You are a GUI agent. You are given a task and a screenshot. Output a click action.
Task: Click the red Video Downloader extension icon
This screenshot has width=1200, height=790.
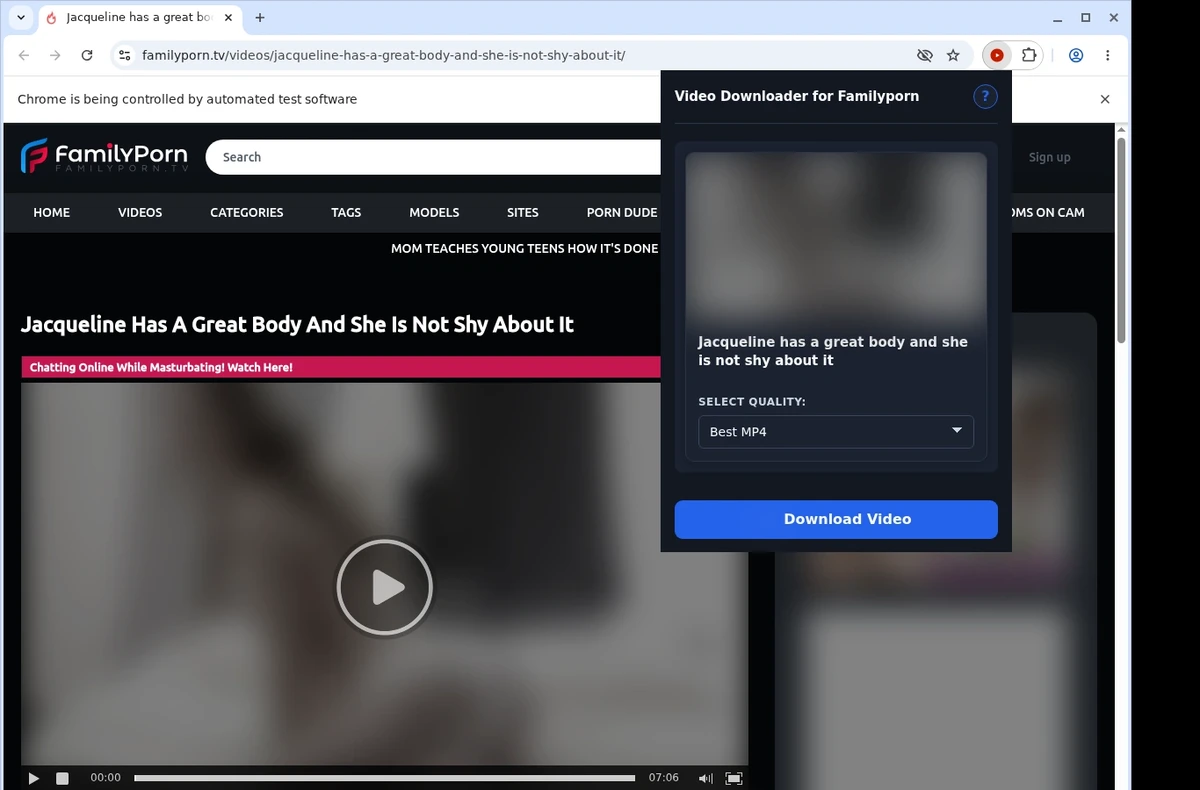[997, 56]
